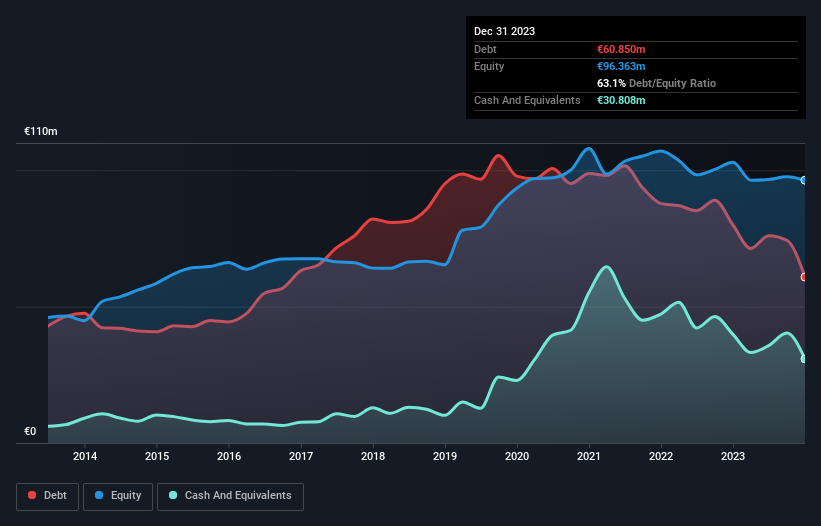Viewport: 821px width, 526px height.
Task: Click the 2014 x-axis label
Action: pos(85,456)
